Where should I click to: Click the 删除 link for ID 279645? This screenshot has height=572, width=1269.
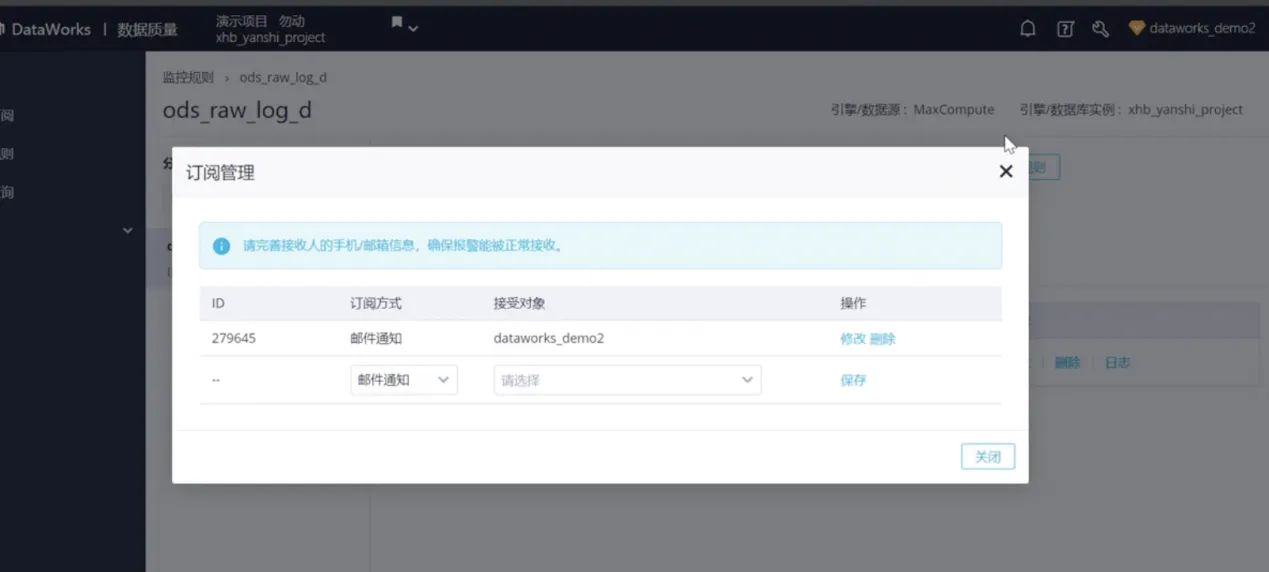[x=883, y=338]
